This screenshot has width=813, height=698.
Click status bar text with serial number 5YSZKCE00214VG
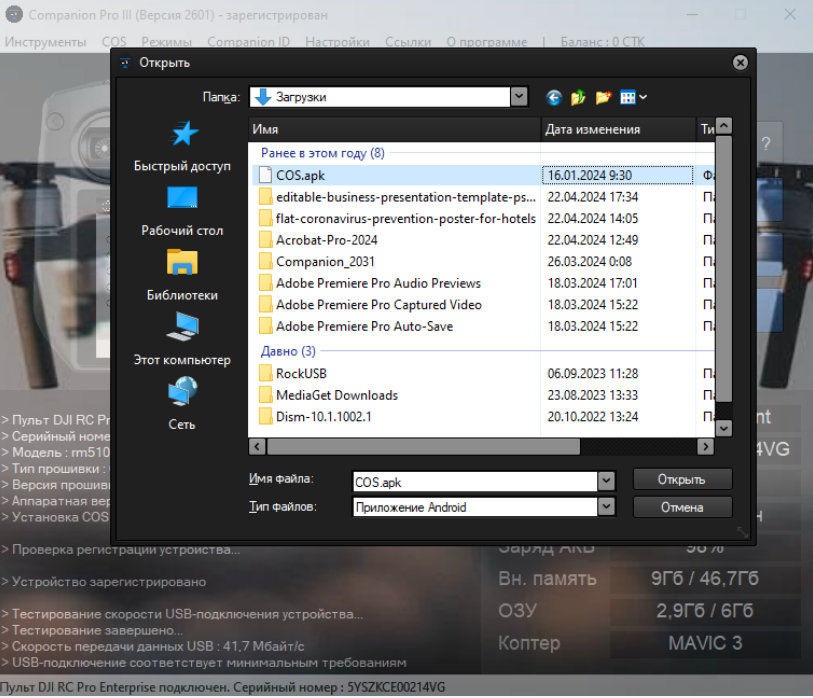click(222, 687)
